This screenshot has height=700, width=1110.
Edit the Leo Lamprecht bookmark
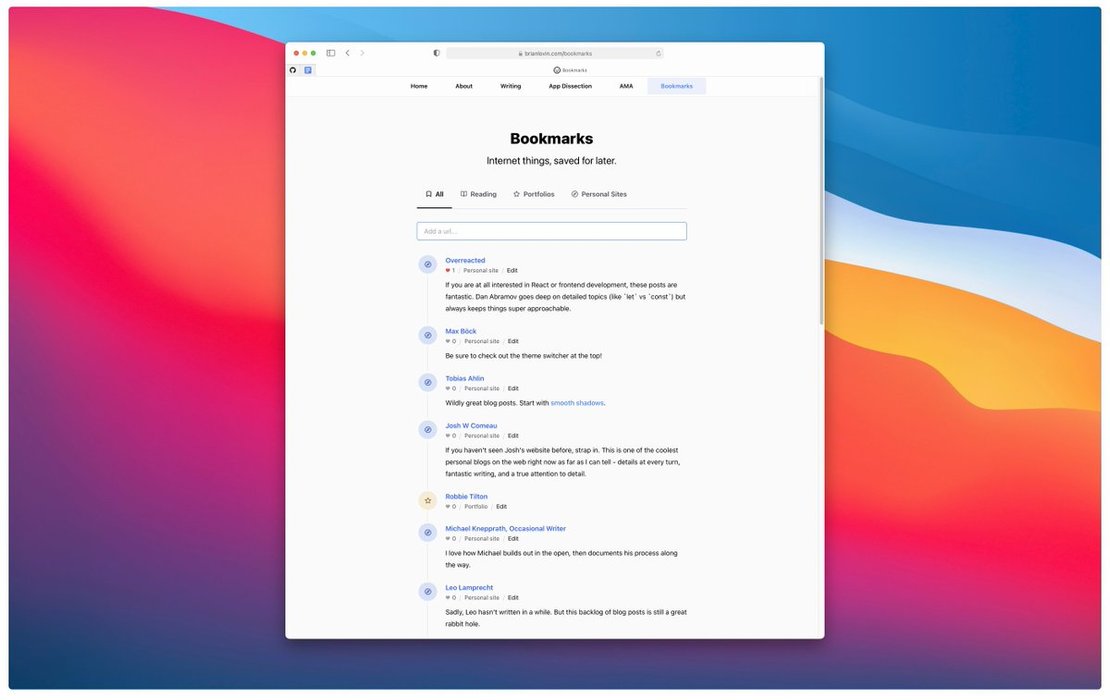tap(513, 598)
